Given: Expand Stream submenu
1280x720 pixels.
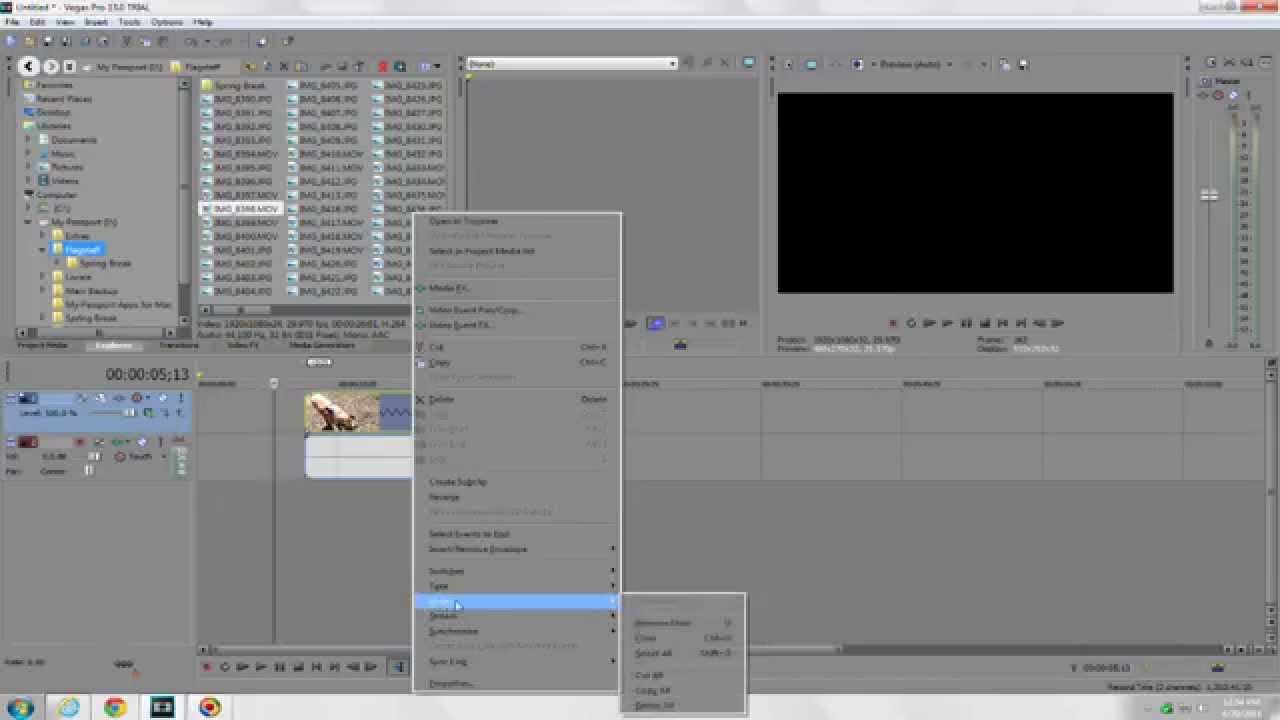Looking at the screenshot, I should pos(516,616).
